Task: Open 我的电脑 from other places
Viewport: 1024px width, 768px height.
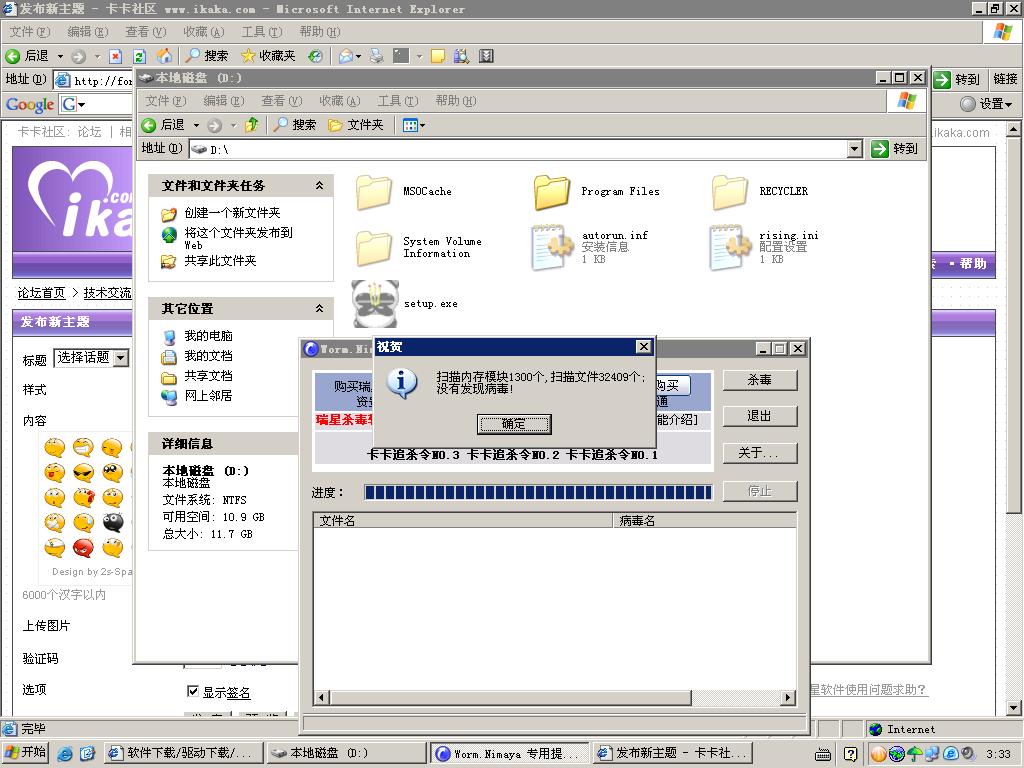Action: [208, 336]
